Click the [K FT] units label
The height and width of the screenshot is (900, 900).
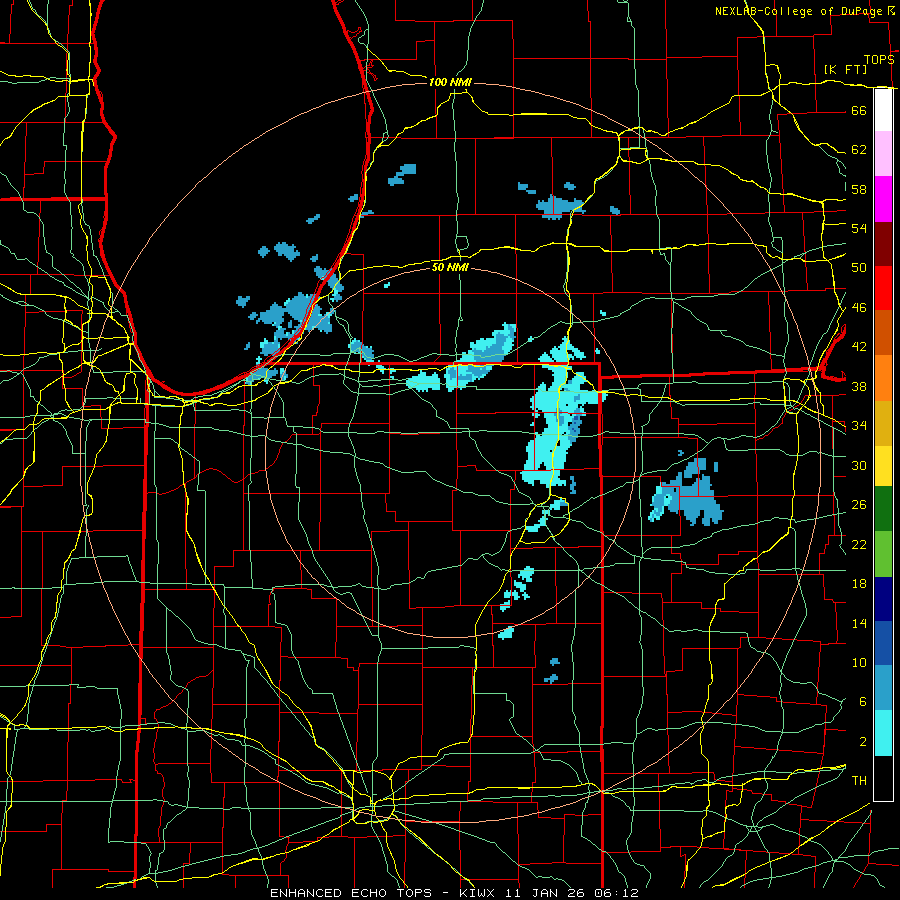[x=845, y=69]
